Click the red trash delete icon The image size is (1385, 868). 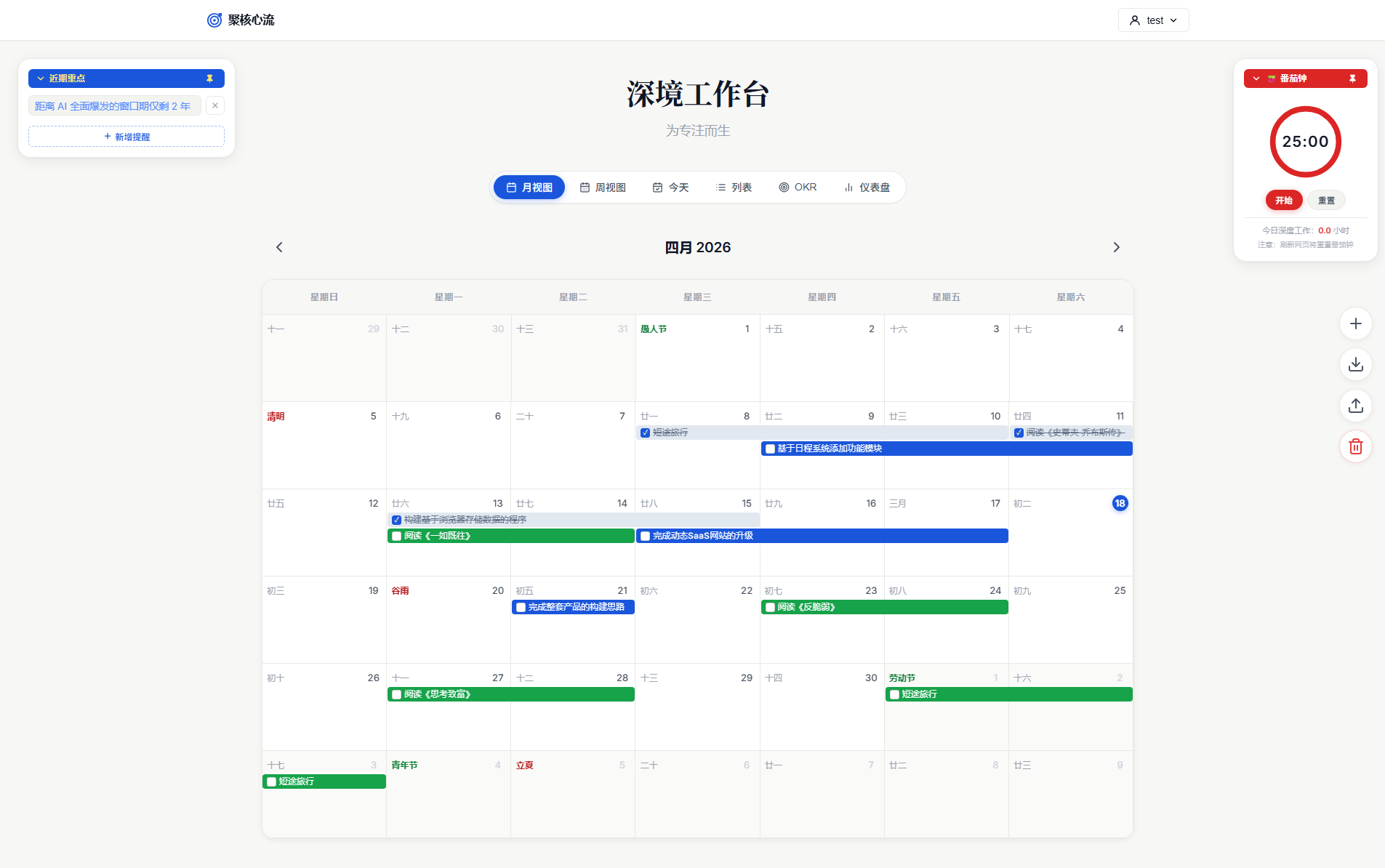[1355, 446]
